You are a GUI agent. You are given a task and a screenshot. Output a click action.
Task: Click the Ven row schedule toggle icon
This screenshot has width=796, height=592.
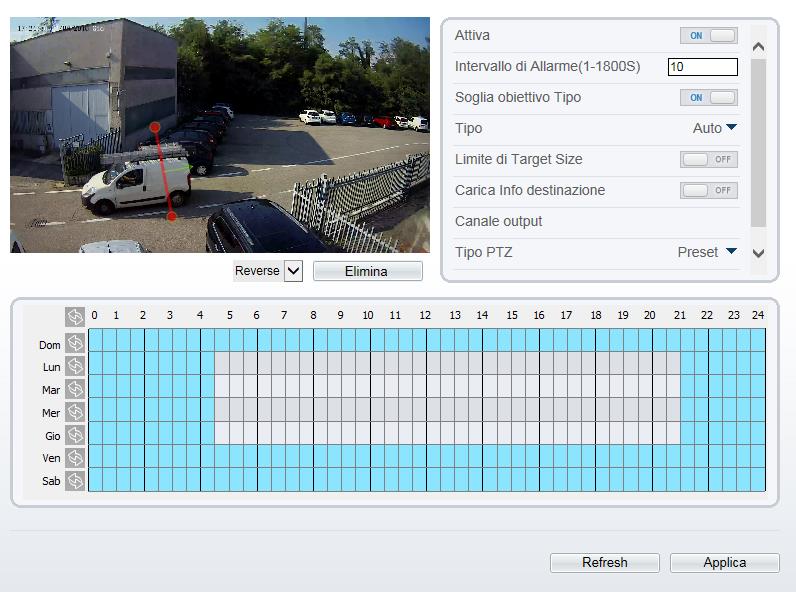pos(75,457)
